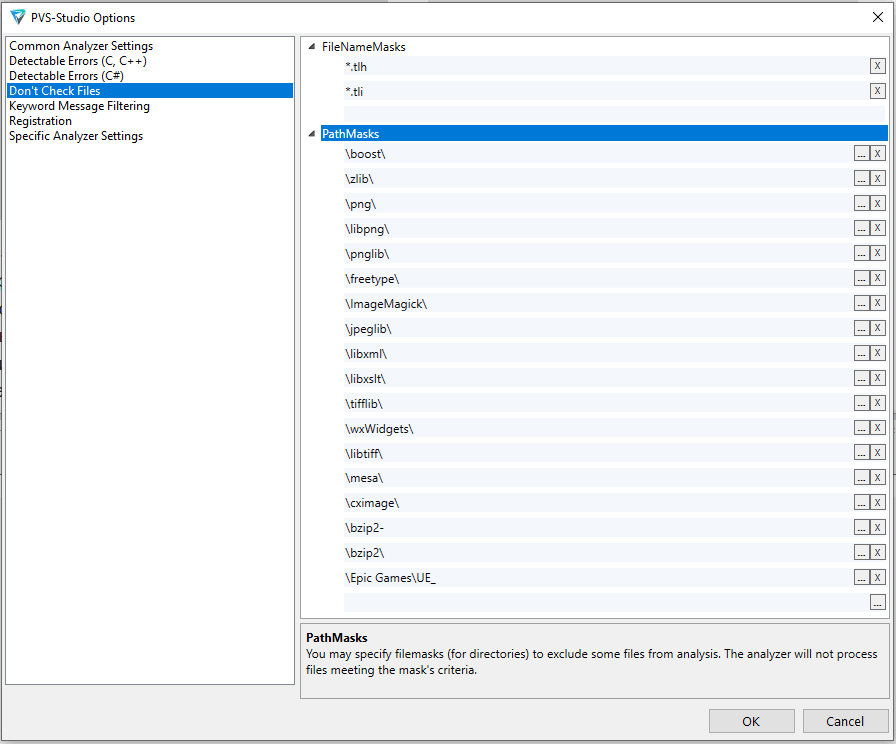Remove the \cximage\ path mask
This screenshot has width=896, height=744.
[x=879, y=502]
